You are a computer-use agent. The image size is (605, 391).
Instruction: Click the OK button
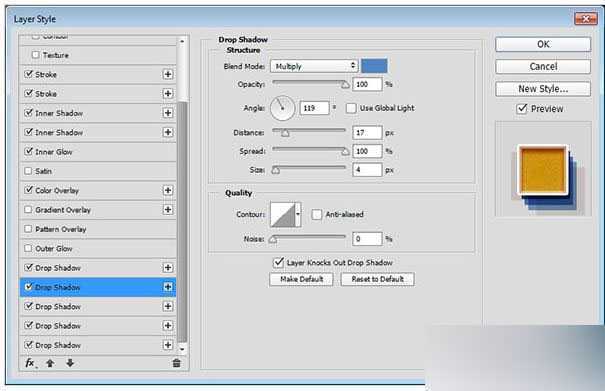(543, 44)
